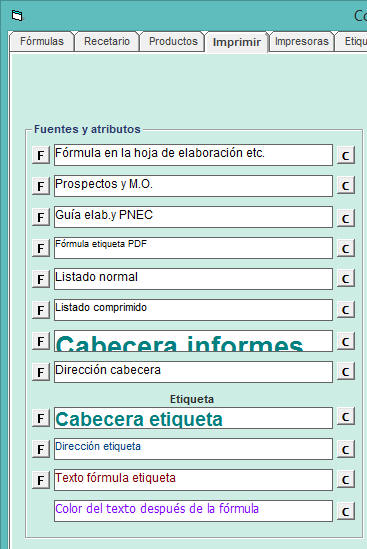
Task: Go to the Productos tab
Action: tap(173, 41)
